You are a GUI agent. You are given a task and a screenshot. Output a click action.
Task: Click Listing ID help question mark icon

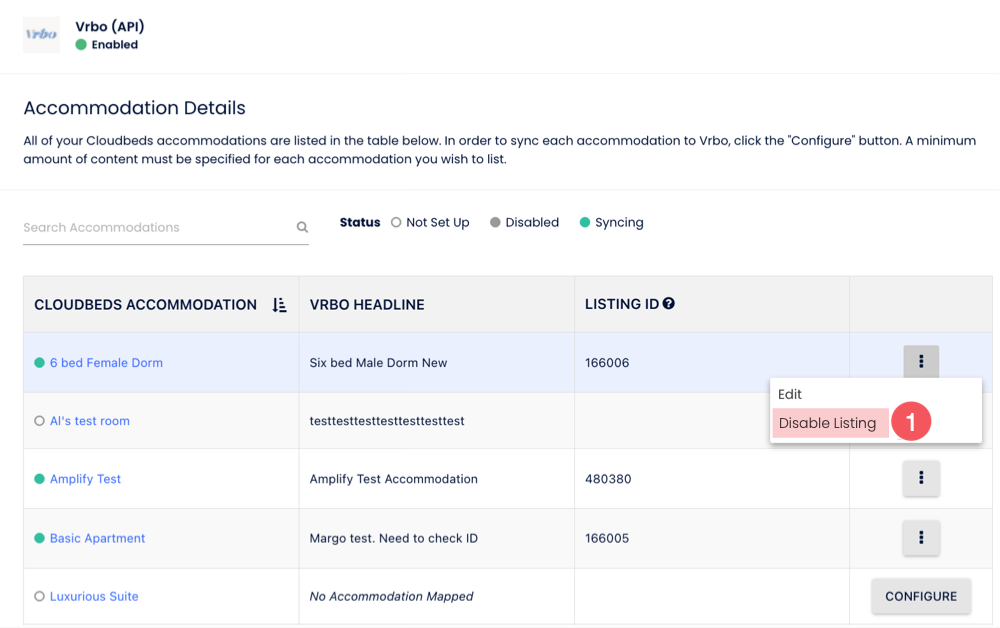click(669, 304)
